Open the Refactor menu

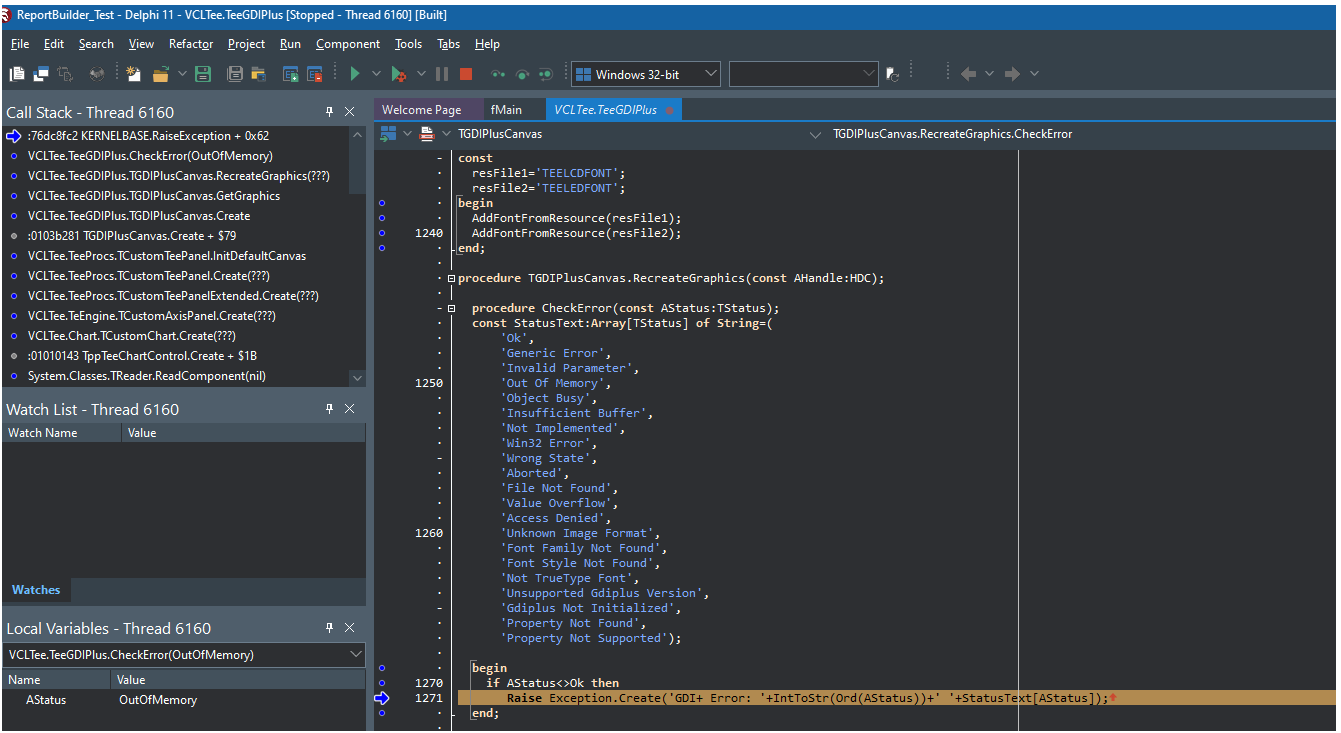(191, 44)
